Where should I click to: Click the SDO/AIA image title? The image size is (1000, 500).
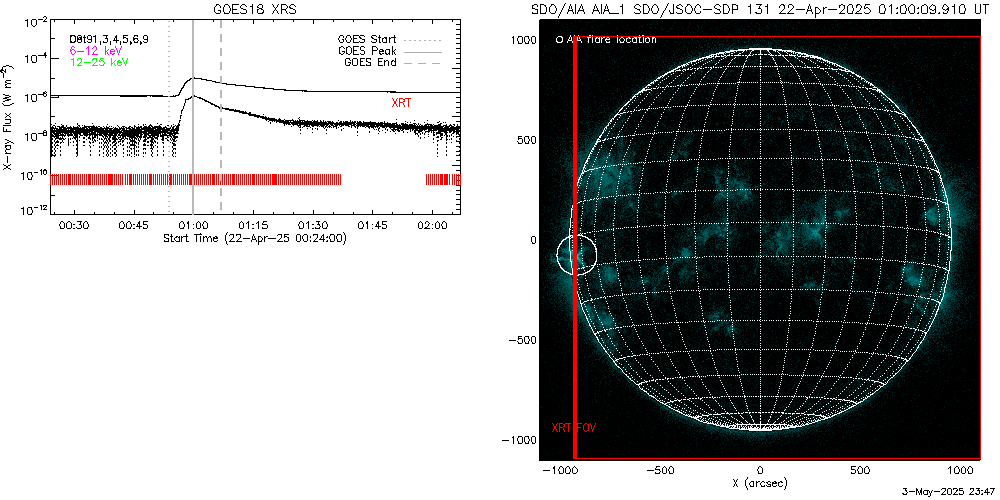pyautogui.click(x=760, y=9)
